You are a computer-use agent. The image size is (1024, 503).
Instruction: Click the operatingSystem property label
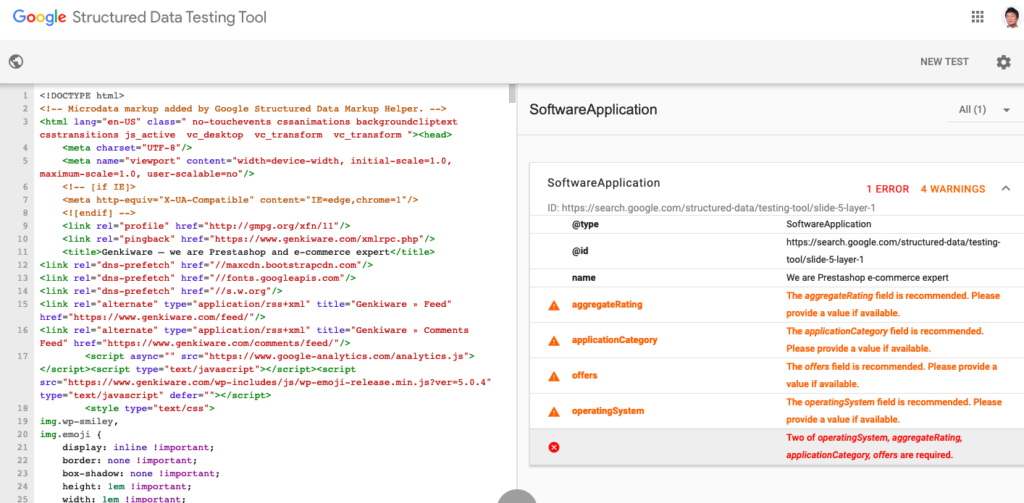(608, 411)
